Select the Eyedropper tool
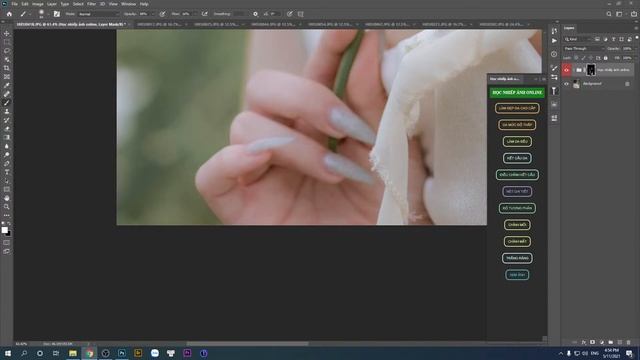 pos(7,85)
